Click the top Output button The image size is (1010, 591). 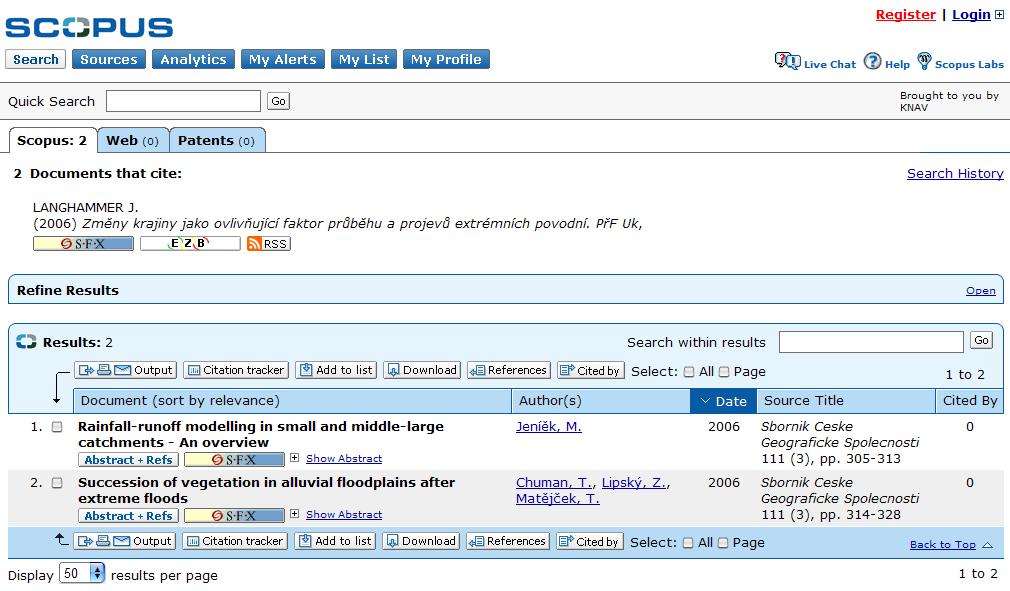126,370
